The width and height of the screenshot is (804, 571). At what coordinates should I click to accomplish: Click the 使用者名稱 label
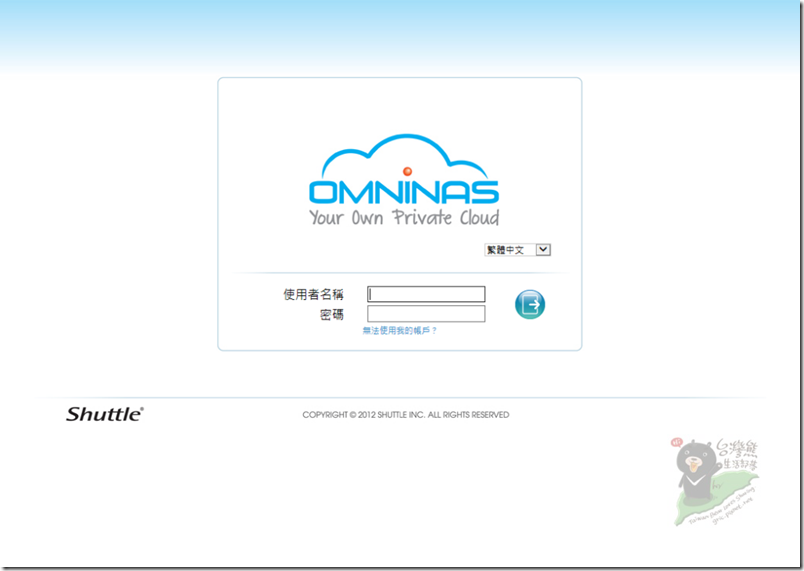point(313,294)
